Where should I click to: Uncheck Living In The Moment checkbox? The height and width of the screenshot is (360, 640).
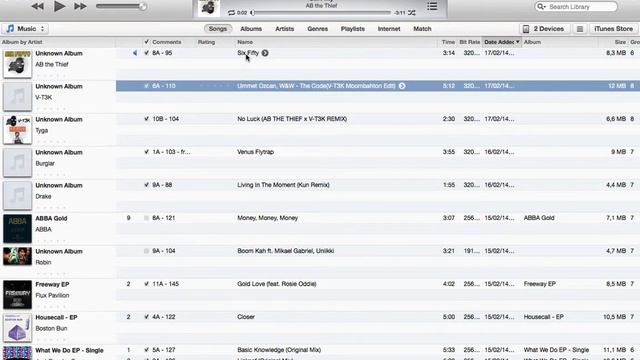pyautogui.click(x=147, y=185)
